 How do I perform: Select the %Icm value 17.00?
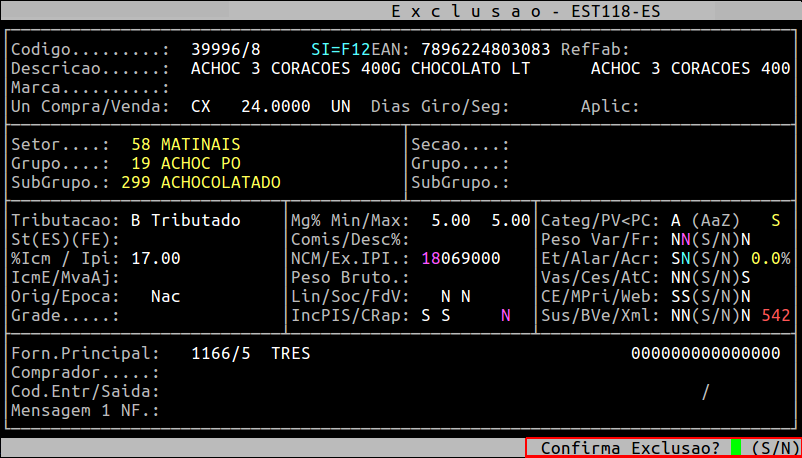156,258
